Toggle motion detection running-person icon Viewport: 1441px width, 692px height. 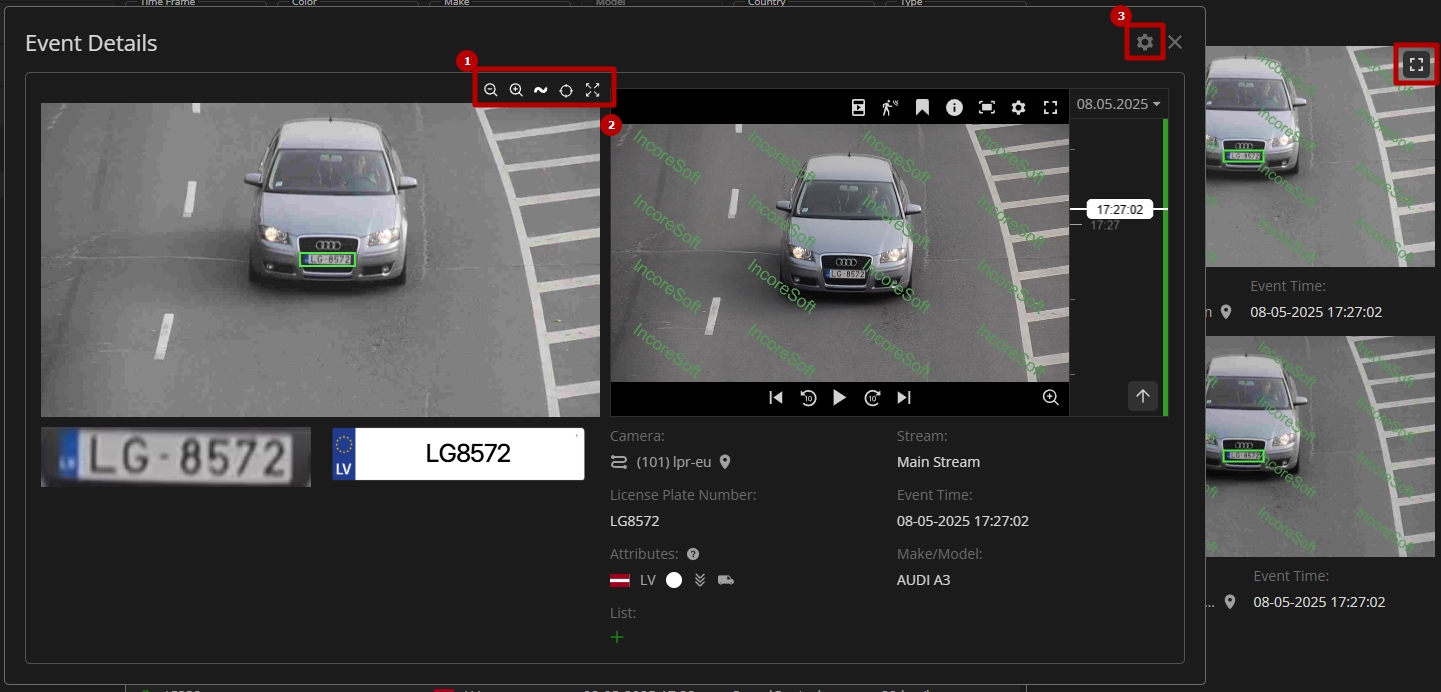(890, 107)
